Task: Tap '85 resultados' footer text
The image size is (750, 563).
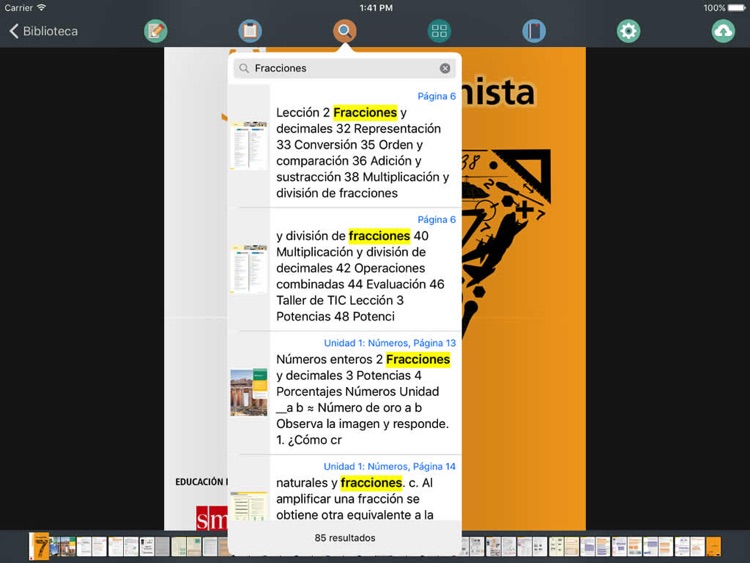Action: 345,538
